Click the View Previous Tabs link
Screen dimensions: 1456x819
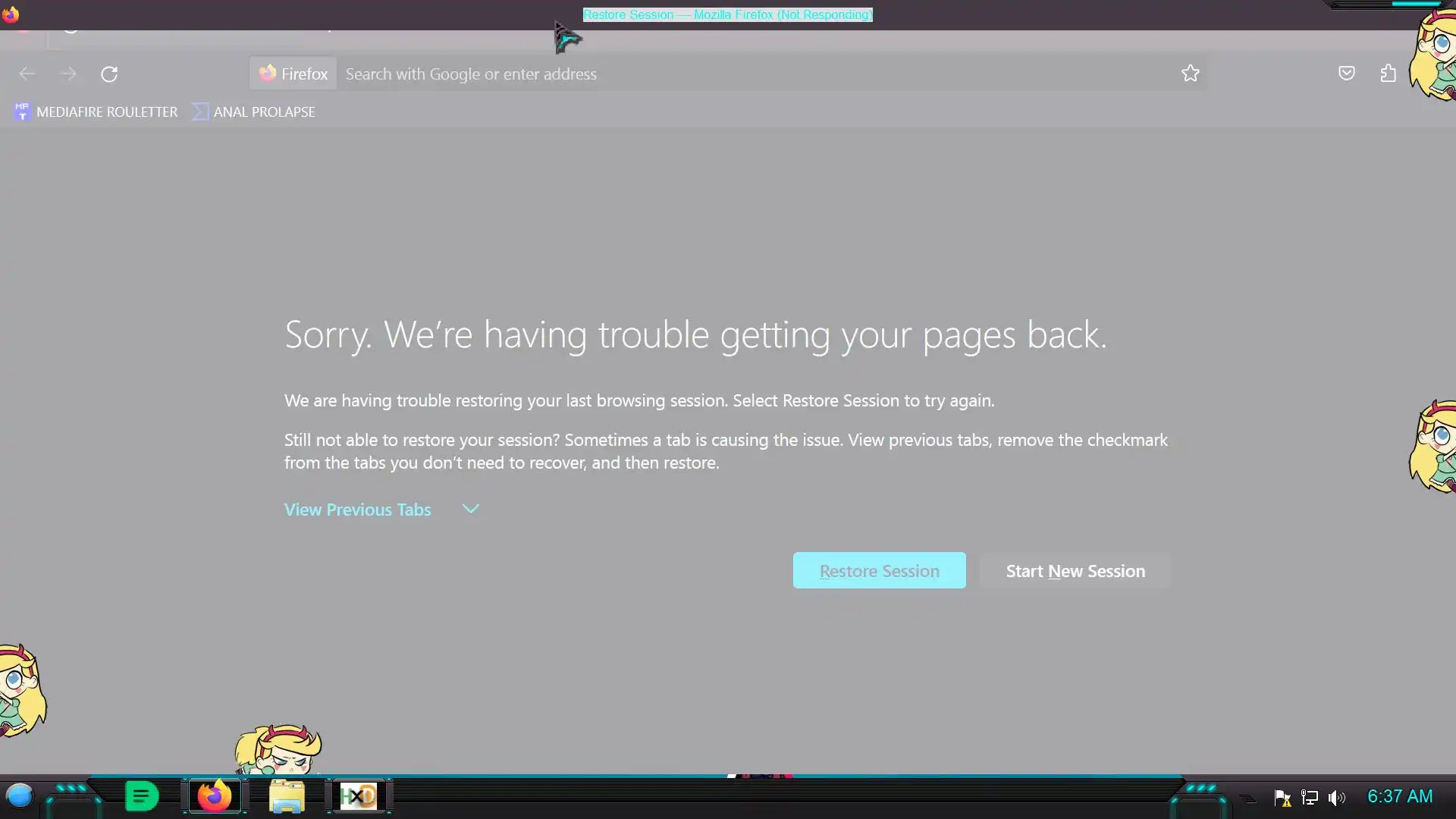[357, 510]
